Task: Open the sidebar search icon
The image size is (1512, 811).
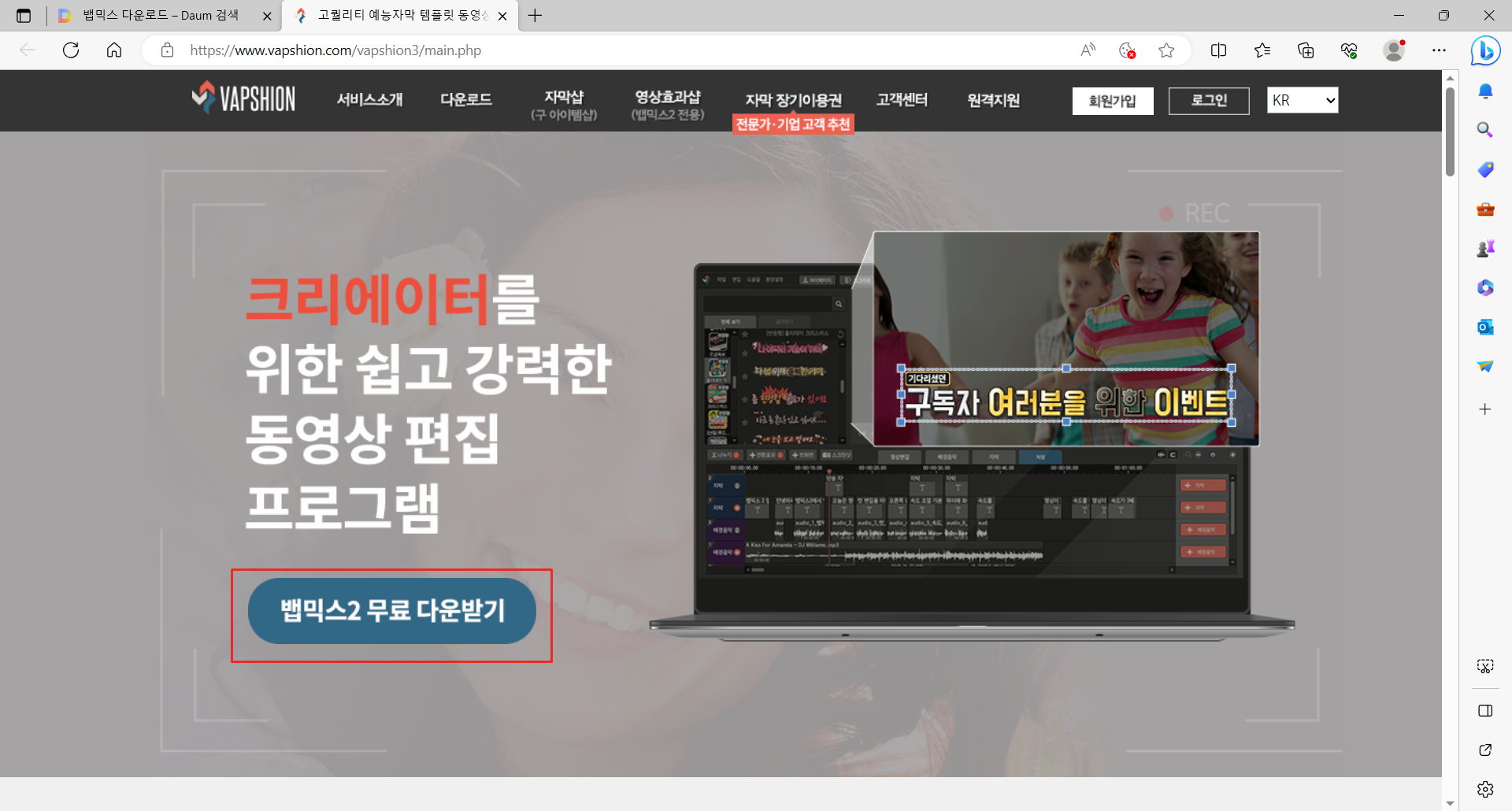Action: (1485, 130)
